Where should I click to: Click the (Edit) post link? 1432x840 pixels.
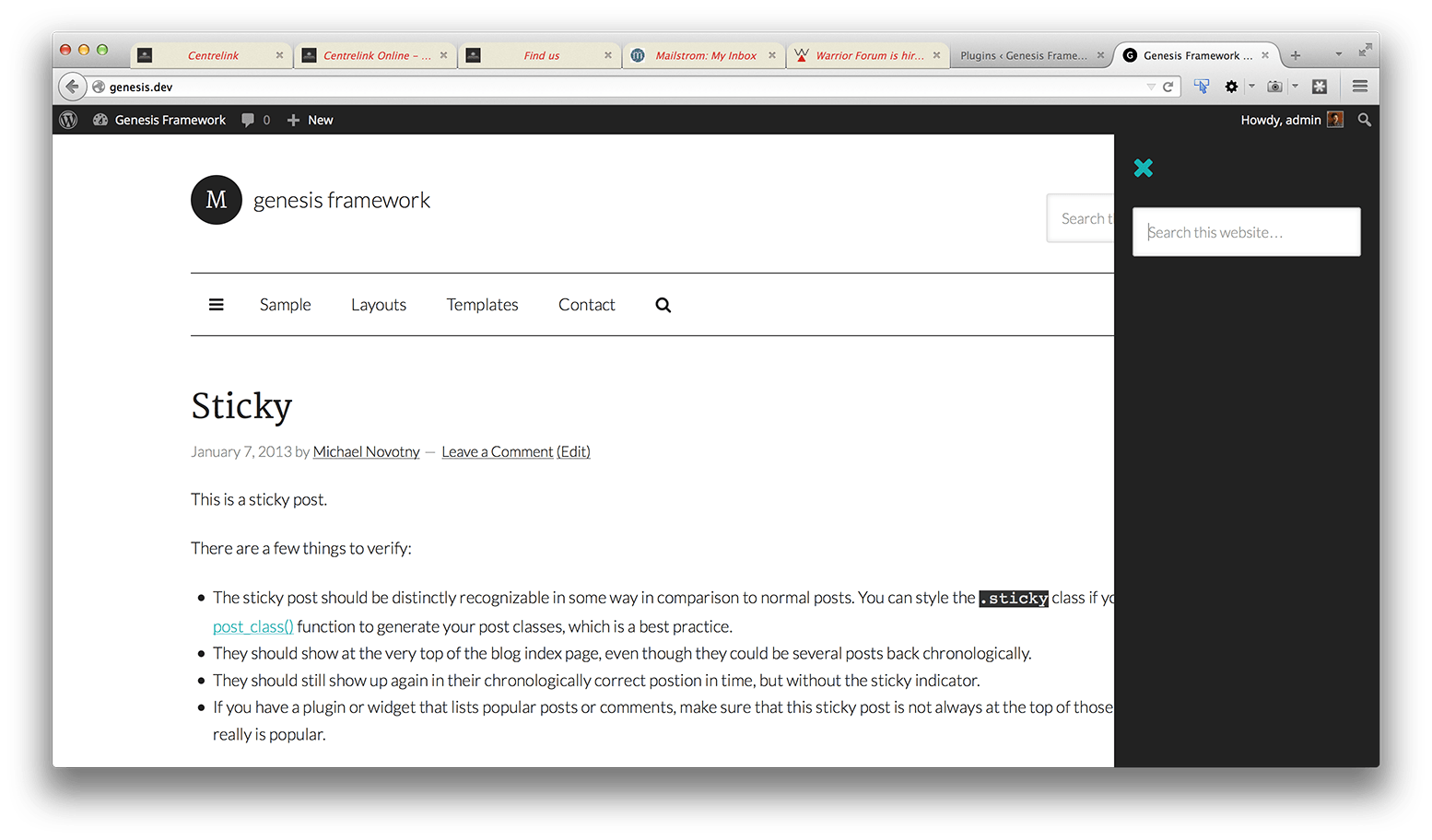[x=573, y=451]
